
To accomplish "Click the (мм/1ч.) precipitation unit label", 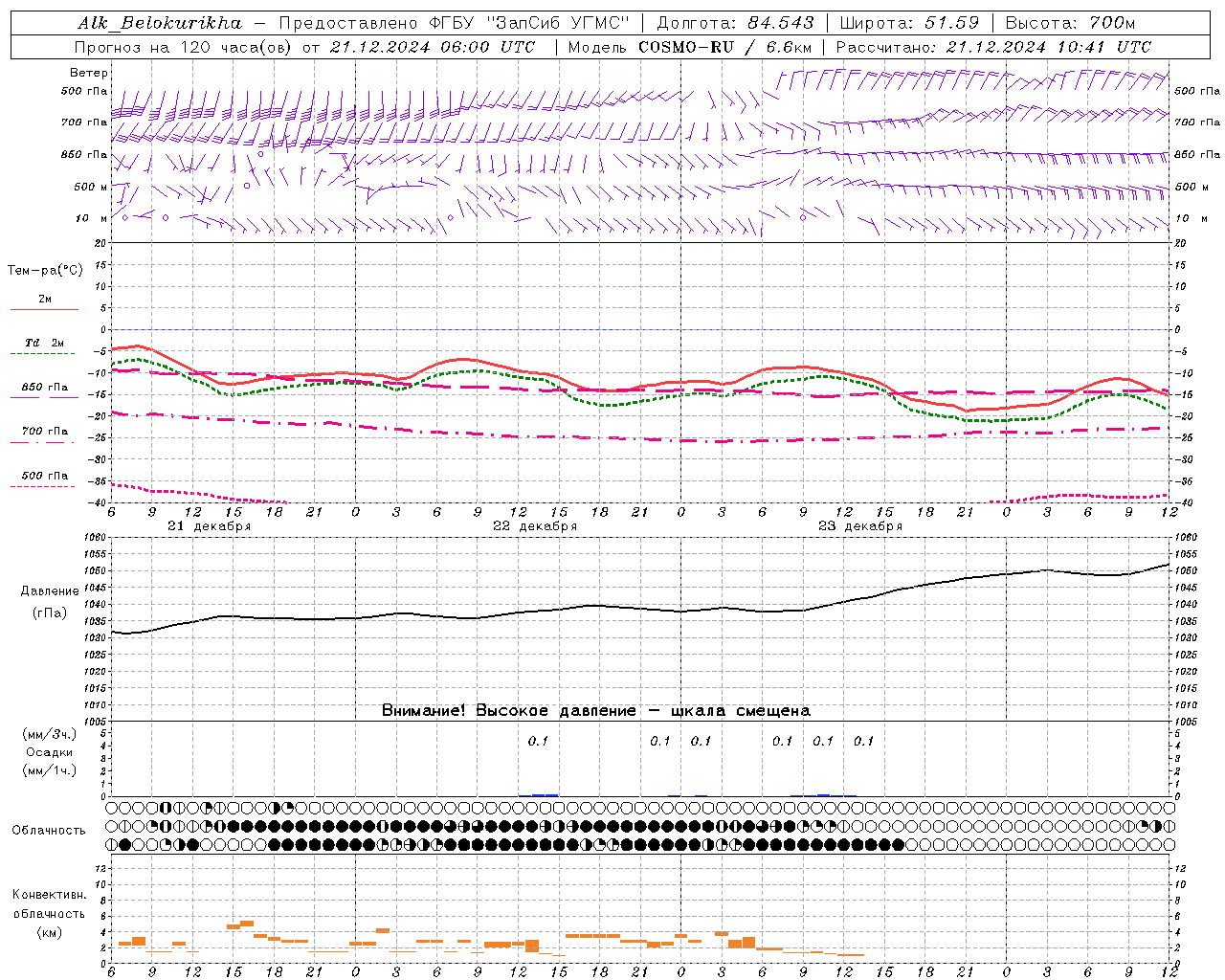I will 50,770.
